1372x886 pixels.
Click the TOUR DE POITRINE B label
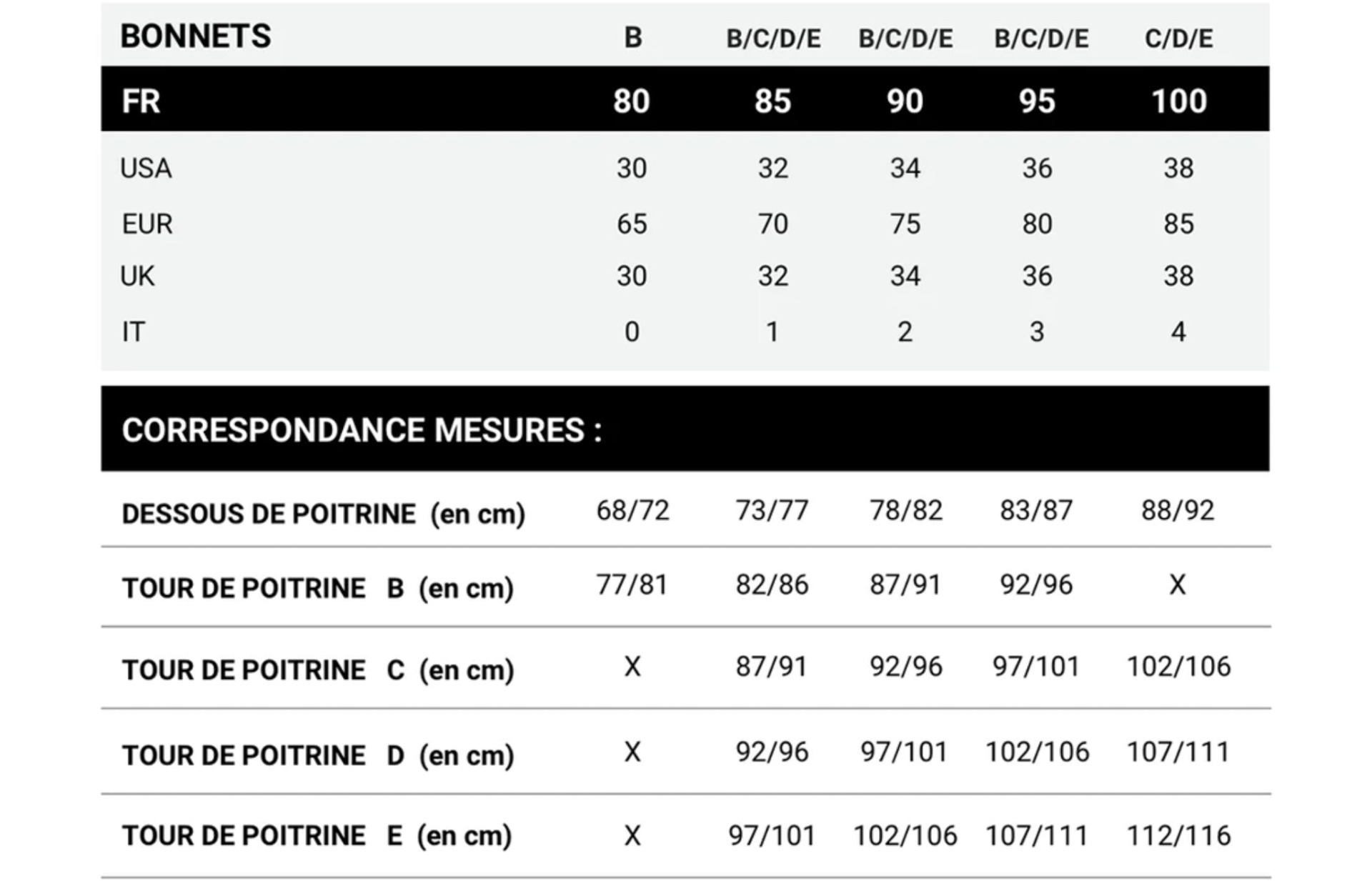tap(317, 589)
